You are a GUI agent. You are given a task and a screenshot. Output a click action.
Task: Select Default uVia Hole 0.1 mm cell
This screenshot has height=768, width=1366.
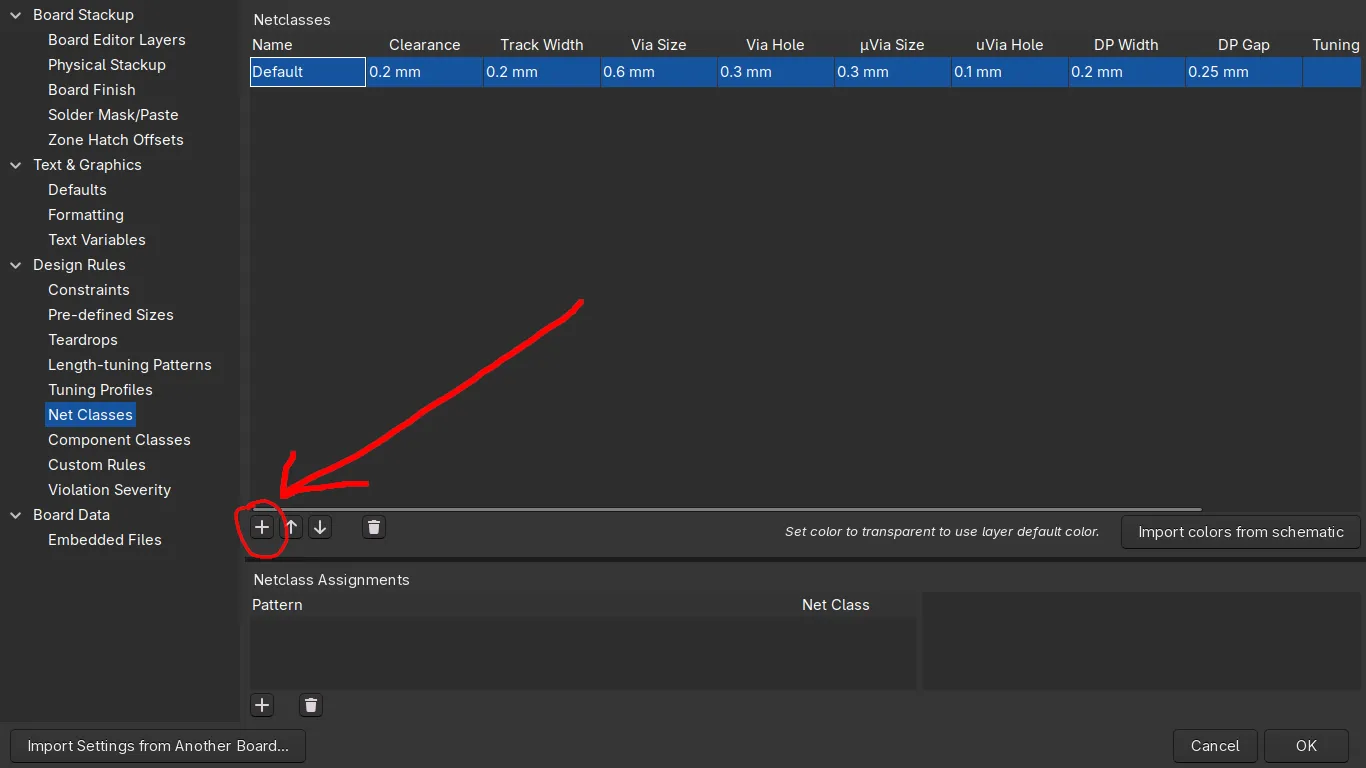1010,72
